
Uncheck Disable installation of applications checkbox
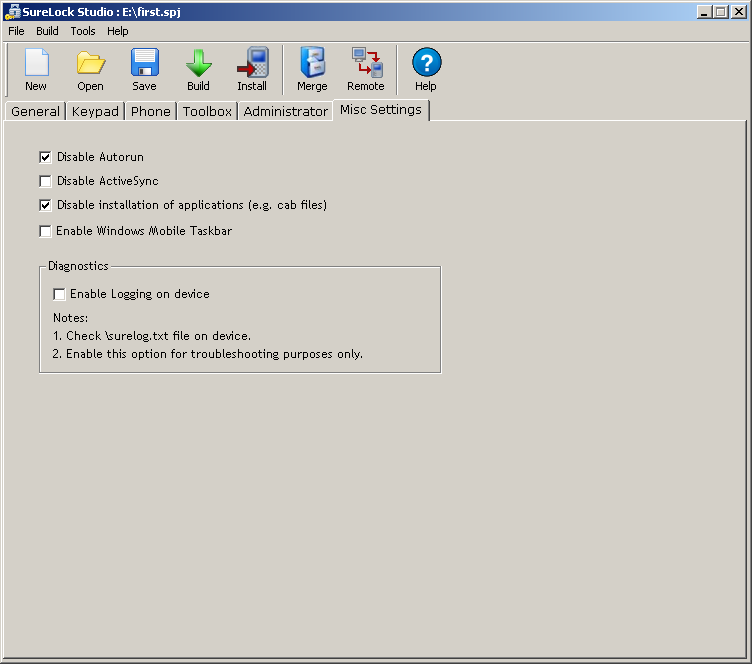[45, 205]
